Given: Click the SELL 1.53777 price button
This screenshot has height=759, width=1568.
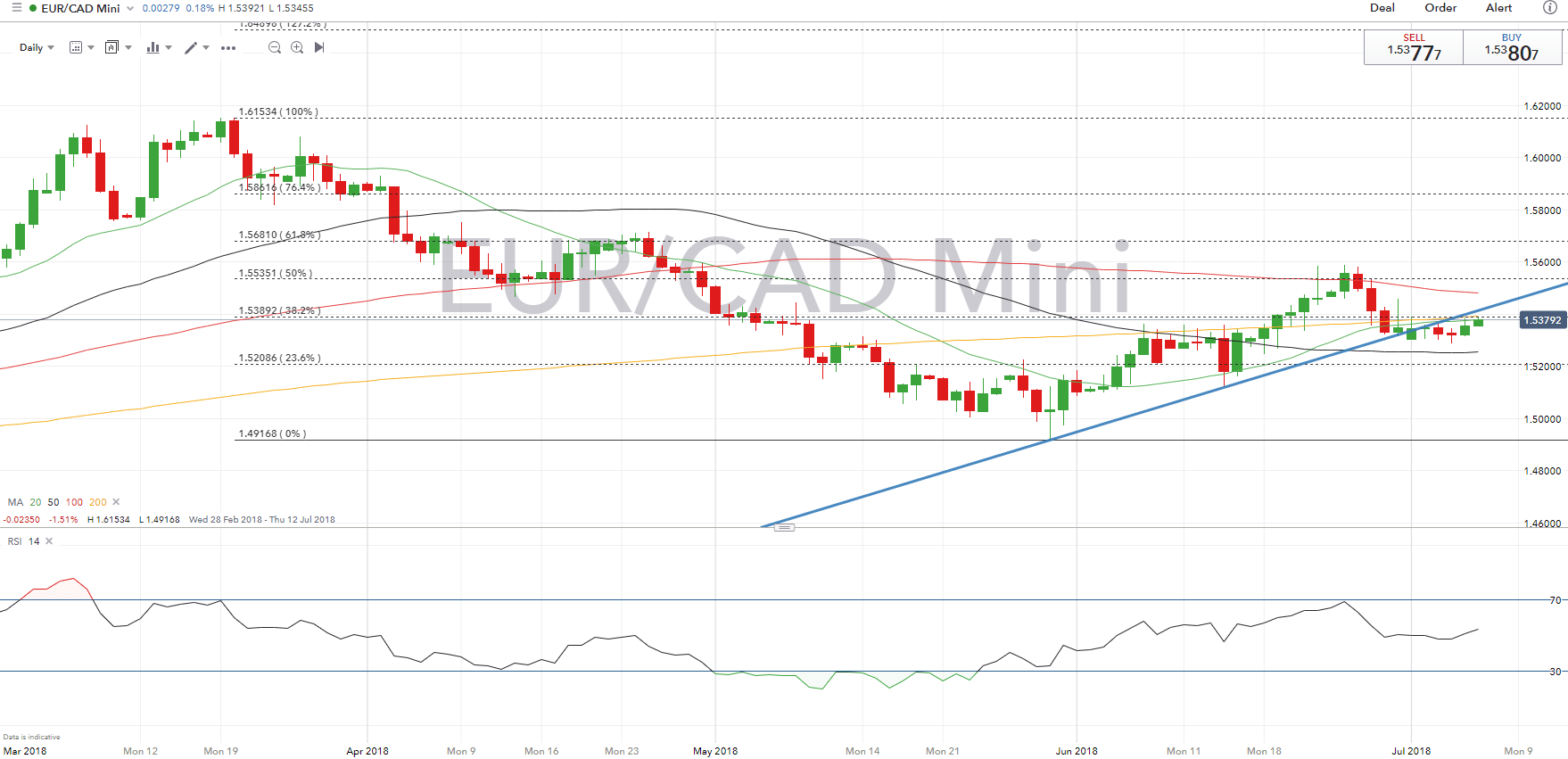Looking at the screenshot, I should [1414, 47].
